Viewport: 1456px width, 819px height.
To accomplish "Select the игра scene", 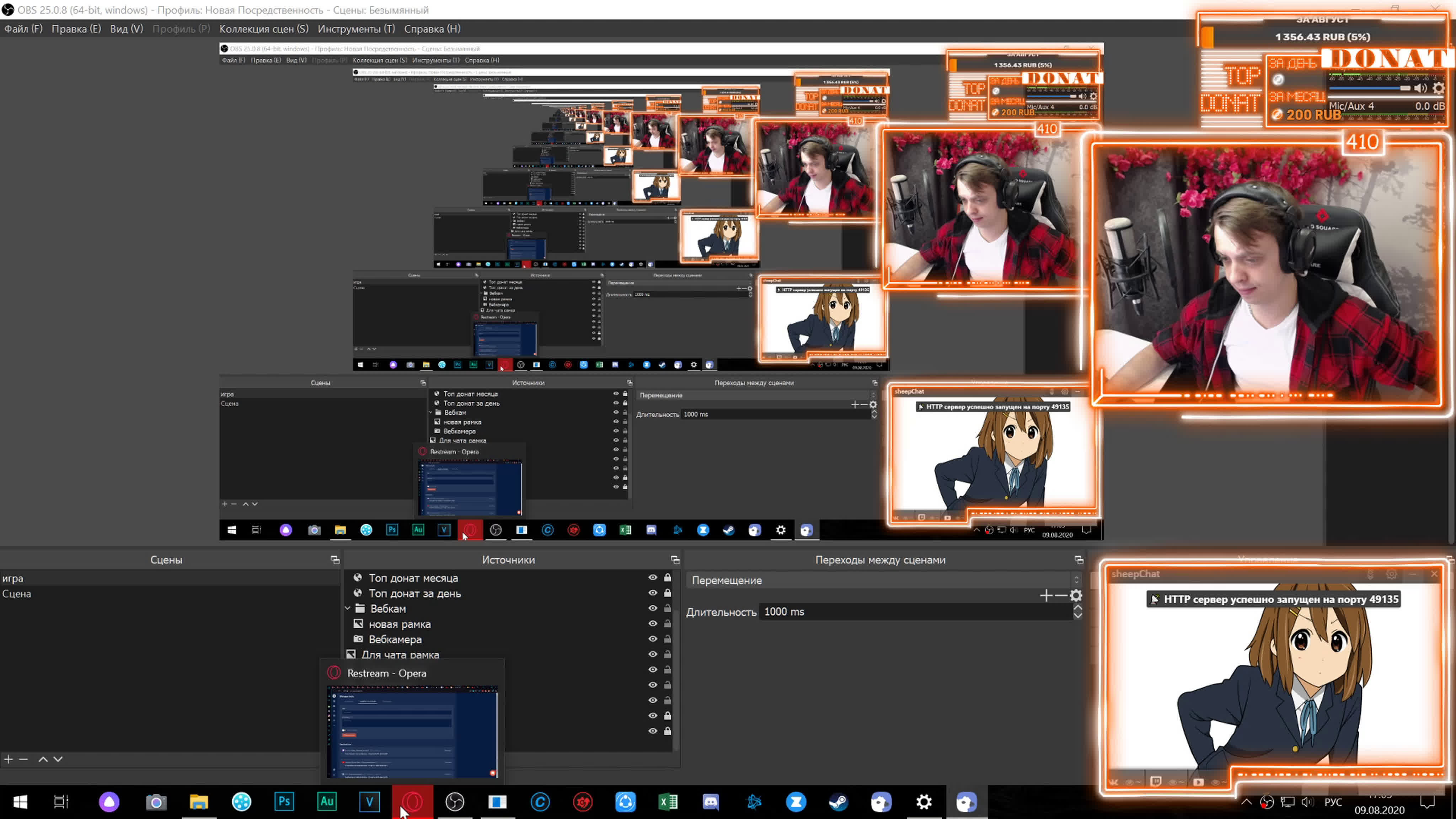I will pyautogui.click(x=170, y=578).
